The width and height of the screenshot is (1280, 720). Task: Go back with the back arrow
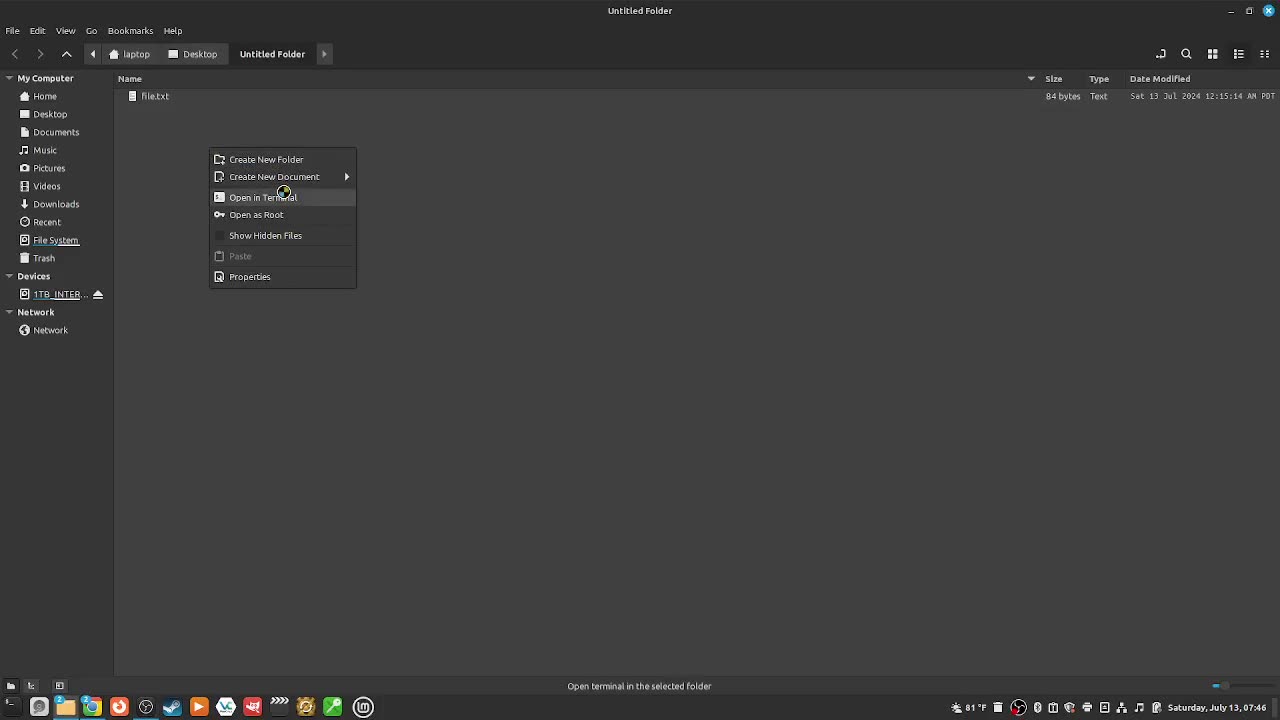pos(15,54)
